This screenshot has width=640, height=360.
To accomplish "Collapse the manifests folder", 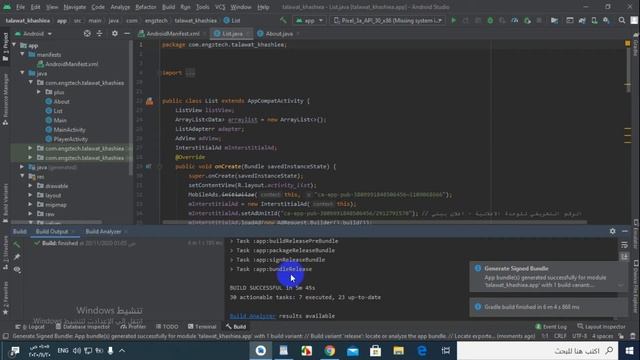I will [x=23, y=54].
